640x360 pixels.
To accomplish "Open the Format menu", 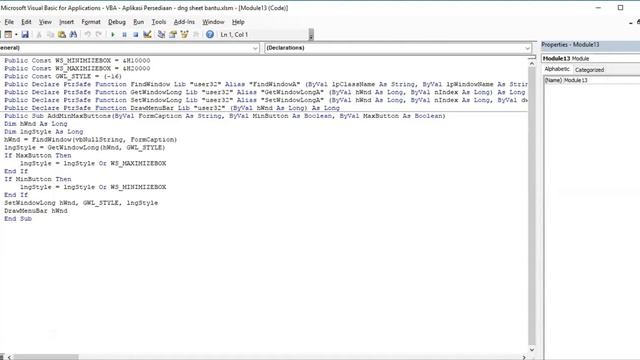I will [91, 22].
